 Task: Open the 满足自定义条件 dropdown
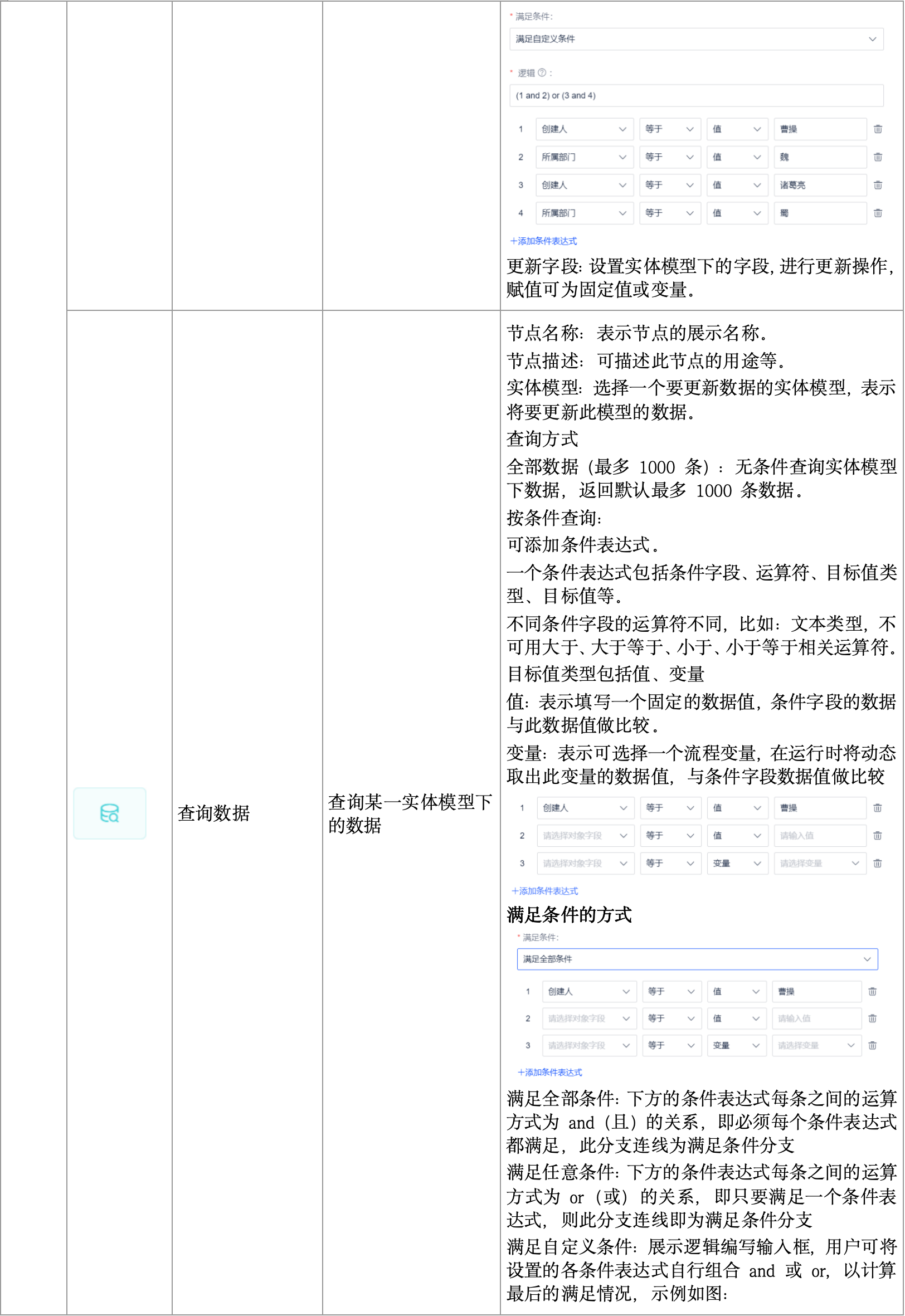pos(697,39)
